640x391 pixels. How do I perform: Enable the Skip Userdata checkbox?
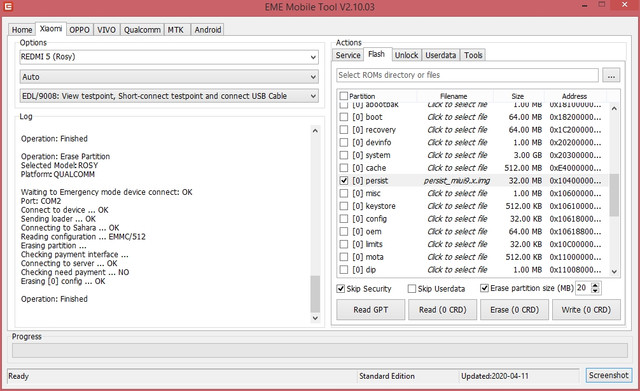(412, 289)
